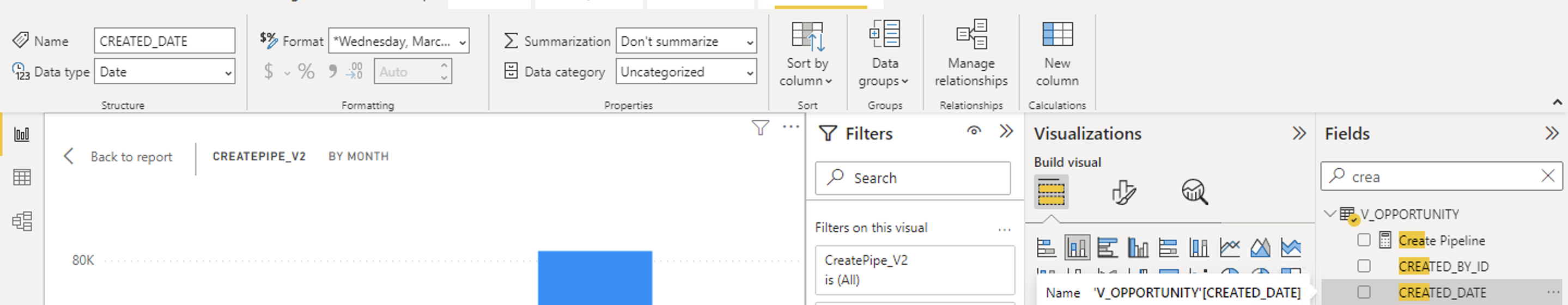Image resolution: width=1568 pixels, height=305 pixels.
Task: Select the CREATED_DATE field label
Action: (1442, 293)
